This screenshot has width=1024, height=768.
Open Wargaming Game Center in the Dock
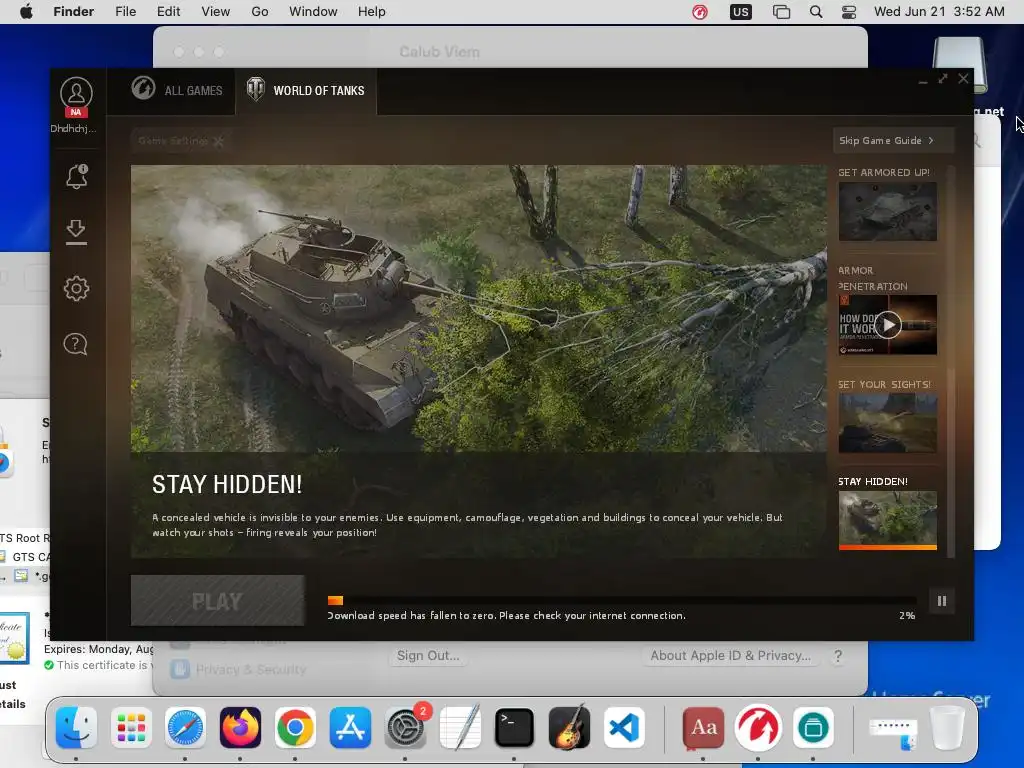[x=758, y=727]
